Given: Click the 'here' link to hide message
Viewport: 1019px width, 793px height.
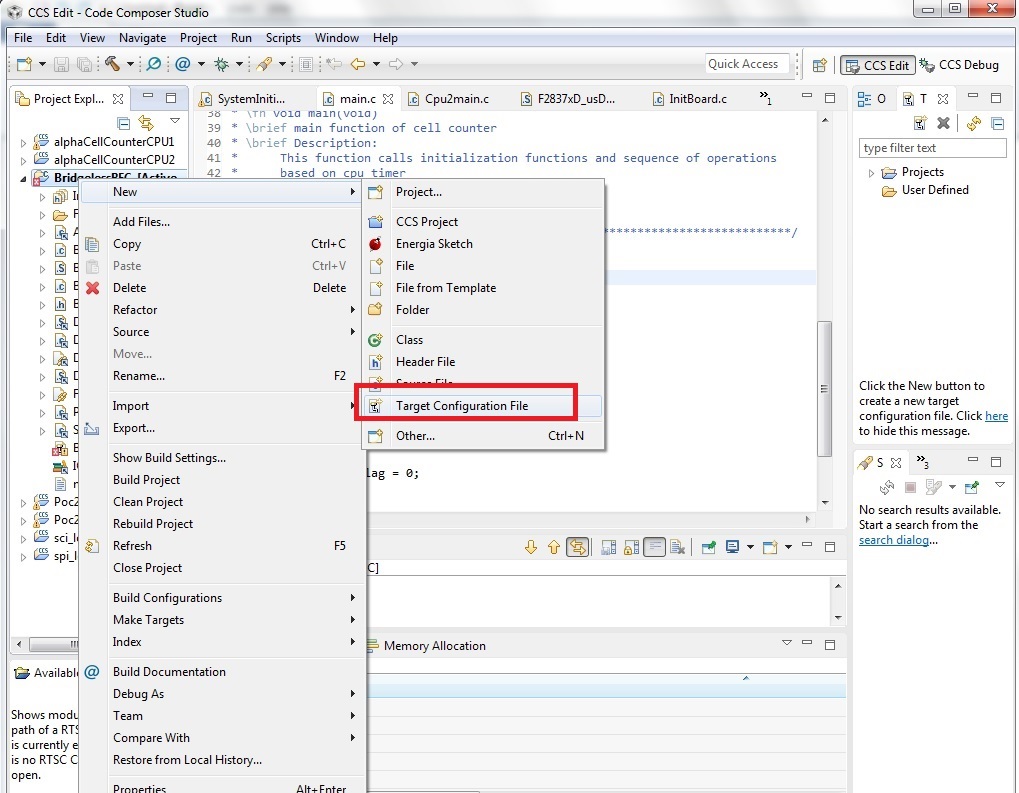Looking at the screenshot, I should pyautogui.click(x=996, y=416).
